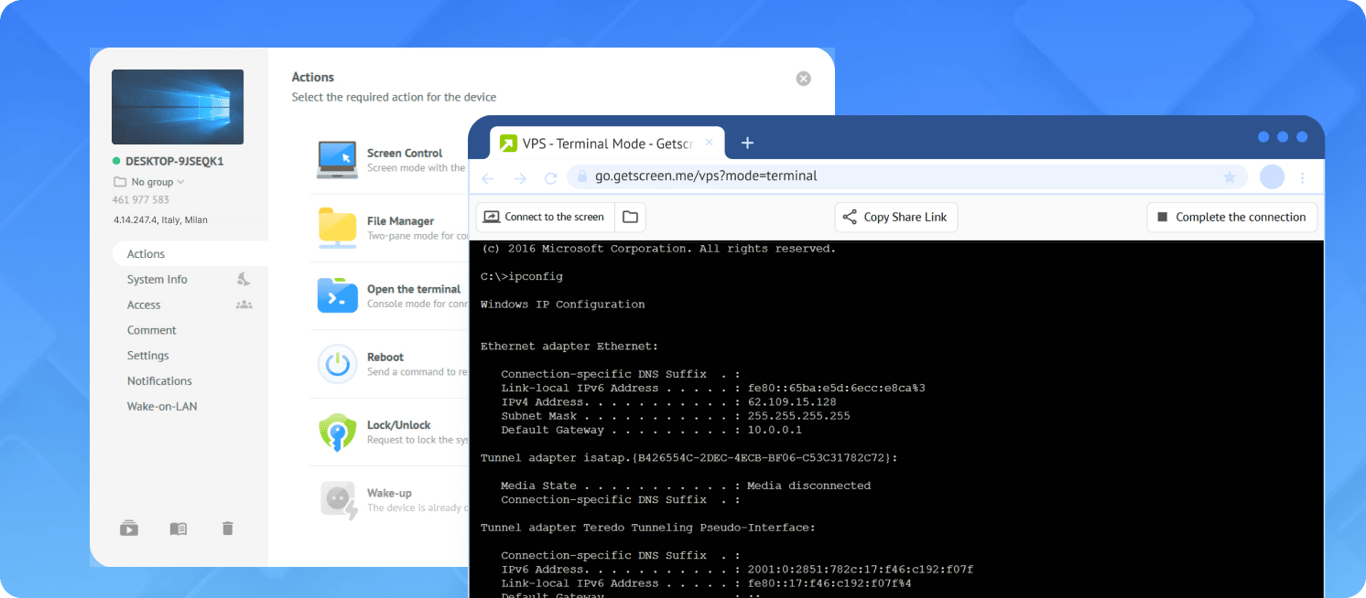
Task: Open the Screen Control action
Action: click(337, 155)
